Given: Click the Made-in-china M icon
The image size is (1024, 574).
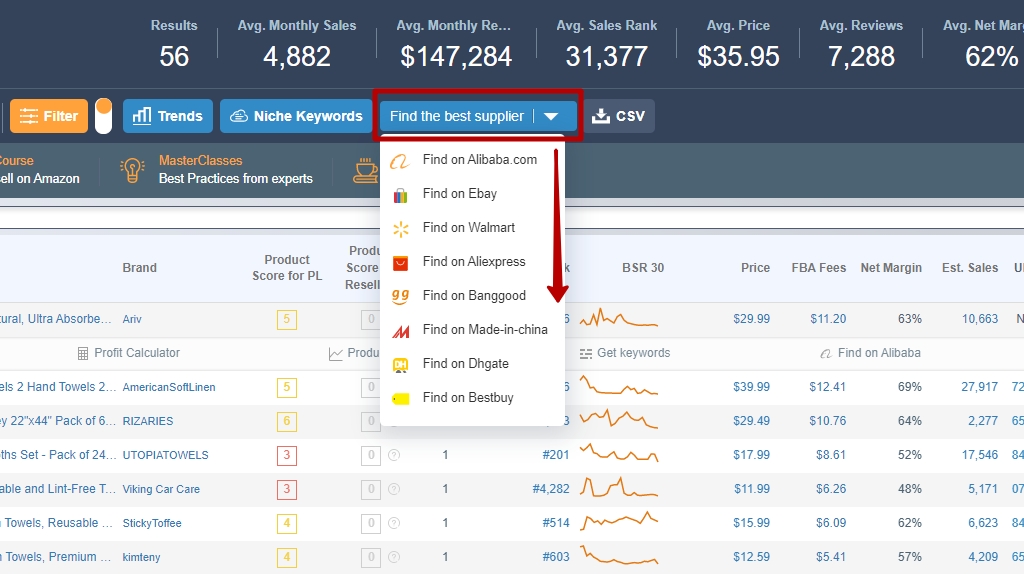Looking at the screenshot, I should 400,331.
